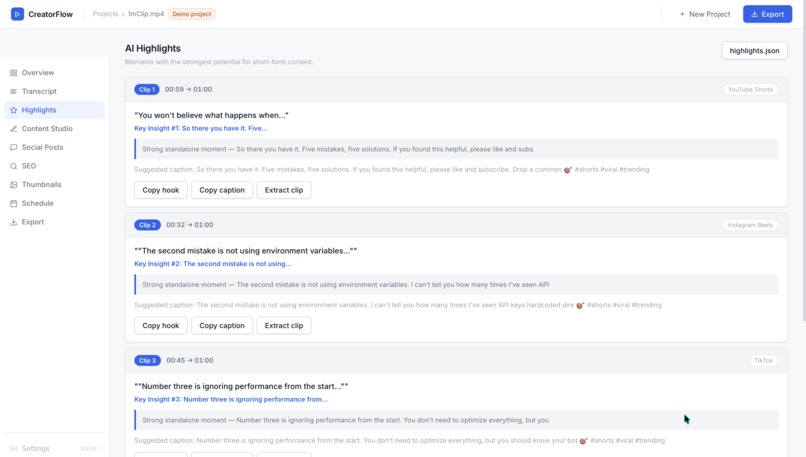Viewport: 806px width, 457px height.
Task: Open Thumbnails in sidebar
Action: pyautogui.click(x=54, y=185)
